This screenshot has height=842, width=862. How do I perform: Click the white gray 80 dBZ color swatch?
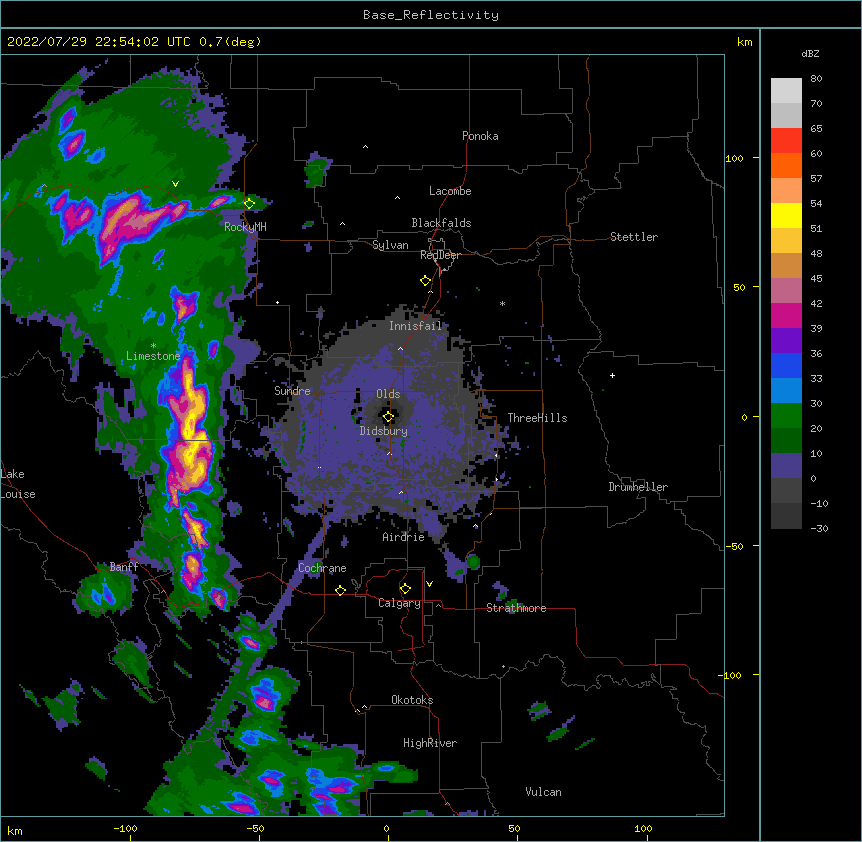coord(786,91)
